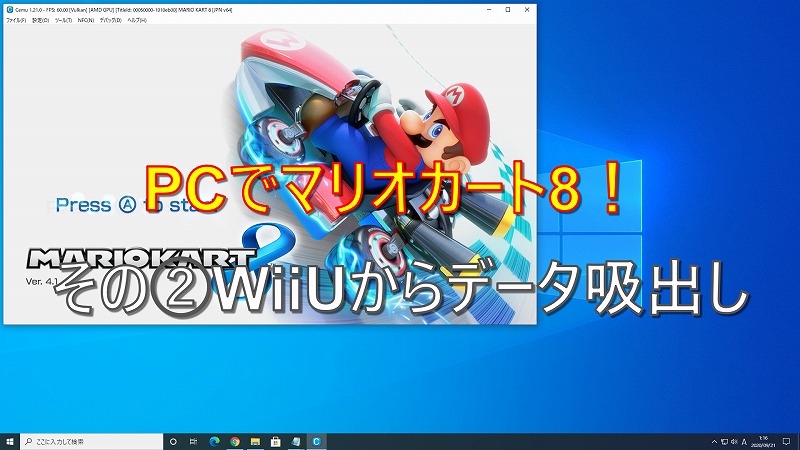Open the NFC(N) menu in Cemu
Viewport: 800px width, 450px height.
[86, 20]
